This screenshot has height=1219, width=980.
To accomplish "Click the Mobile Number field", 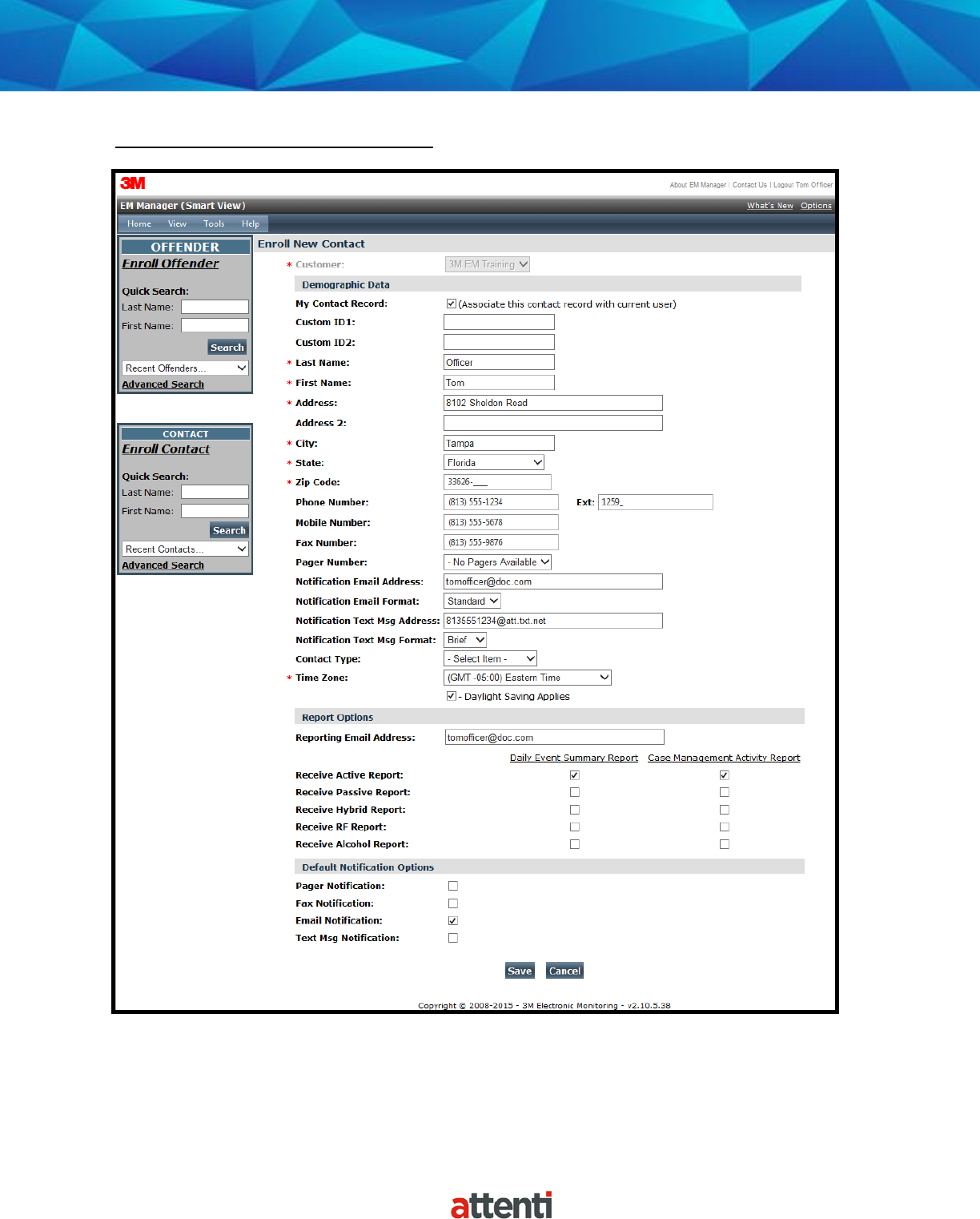I will coord(501,522).
